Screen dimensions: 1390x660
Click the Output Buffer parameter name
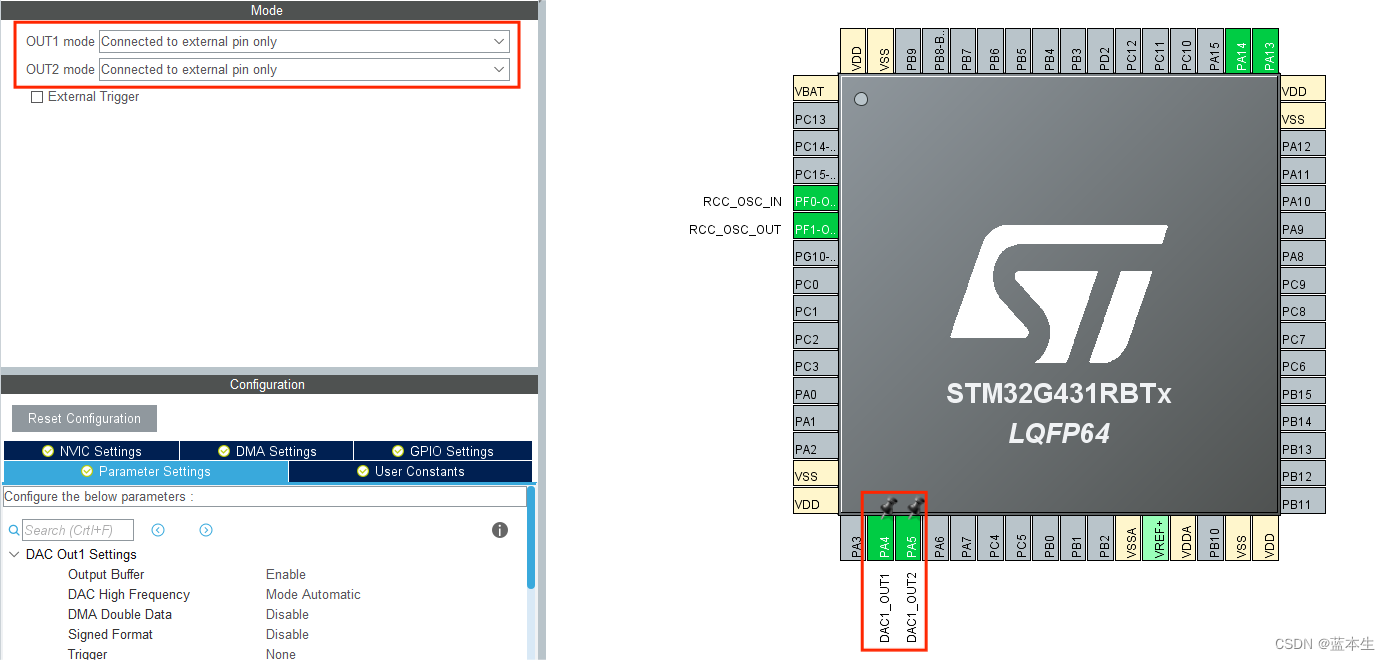106,574
